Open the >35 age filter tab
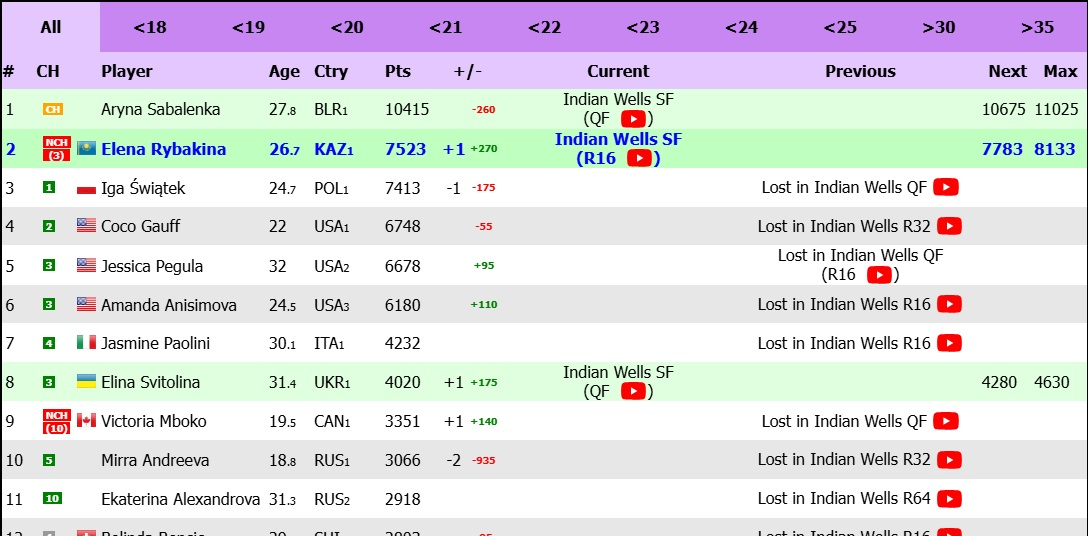This screenshot has height=536, width=1088. (1037, 27)
